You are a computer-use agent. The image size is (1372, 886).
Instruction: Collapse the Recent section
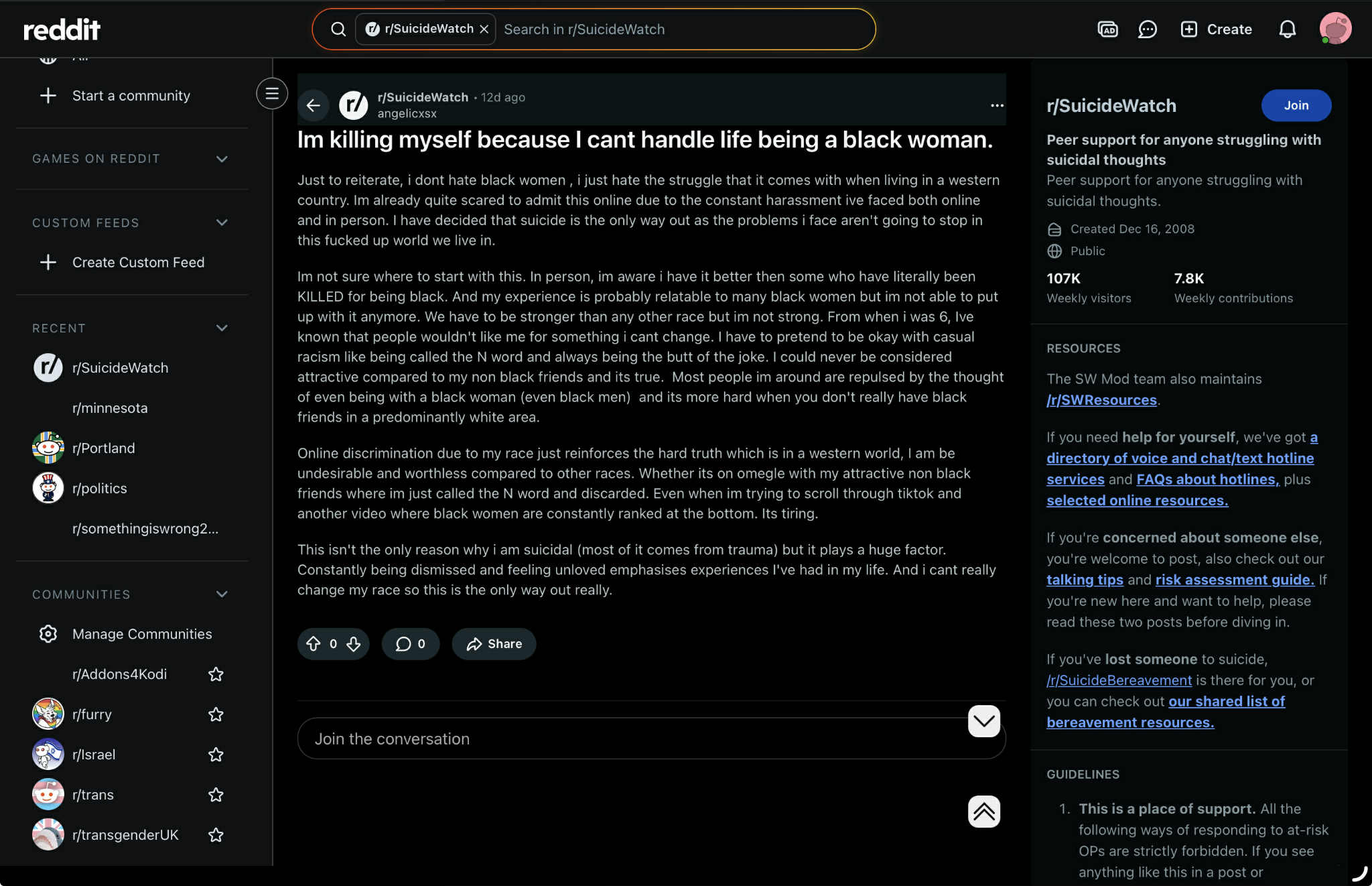point(222,328)
